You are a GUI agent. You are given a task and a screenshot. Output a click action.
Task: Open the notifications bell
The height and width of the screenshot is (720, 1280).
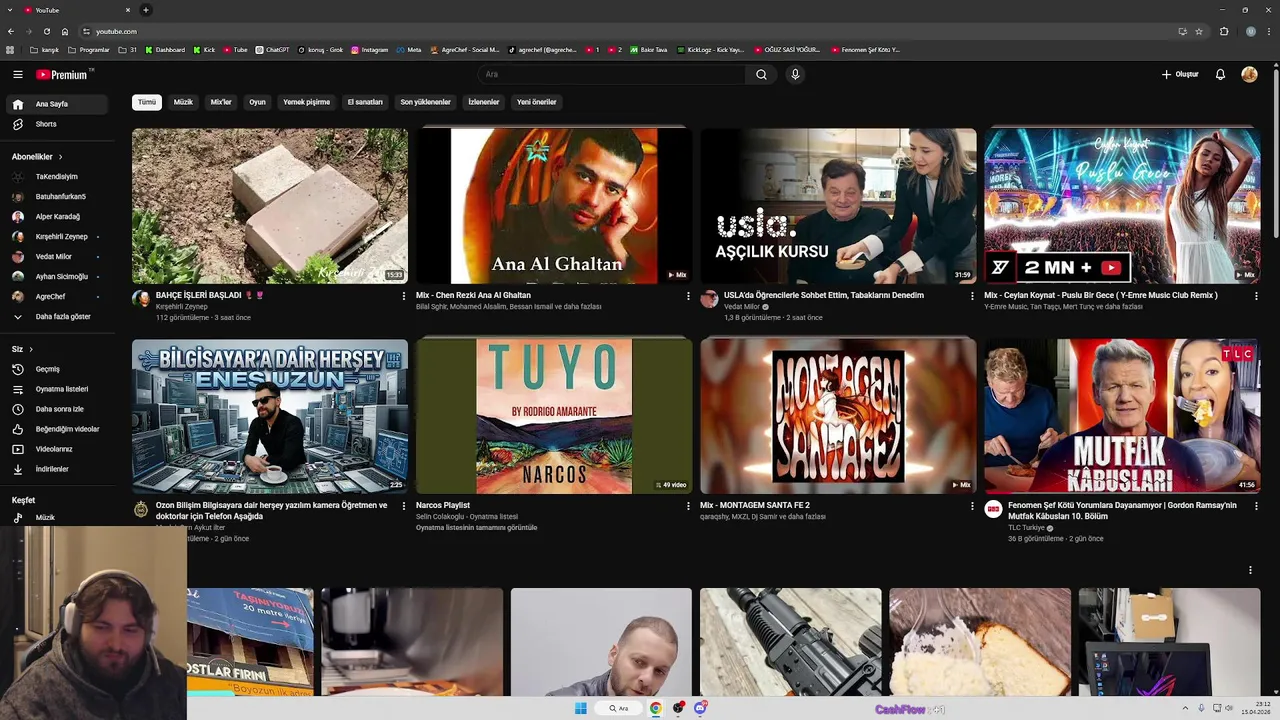[x=1220, y=74]
